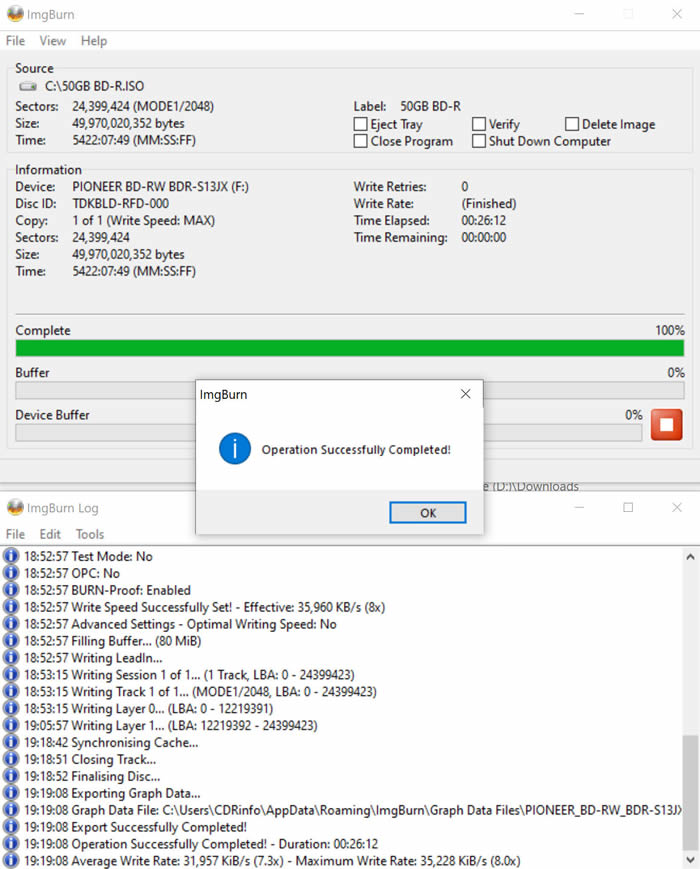Screen dimensions: 700x869
Task: Enable the Verify checkbox
Action: point(479,124)
